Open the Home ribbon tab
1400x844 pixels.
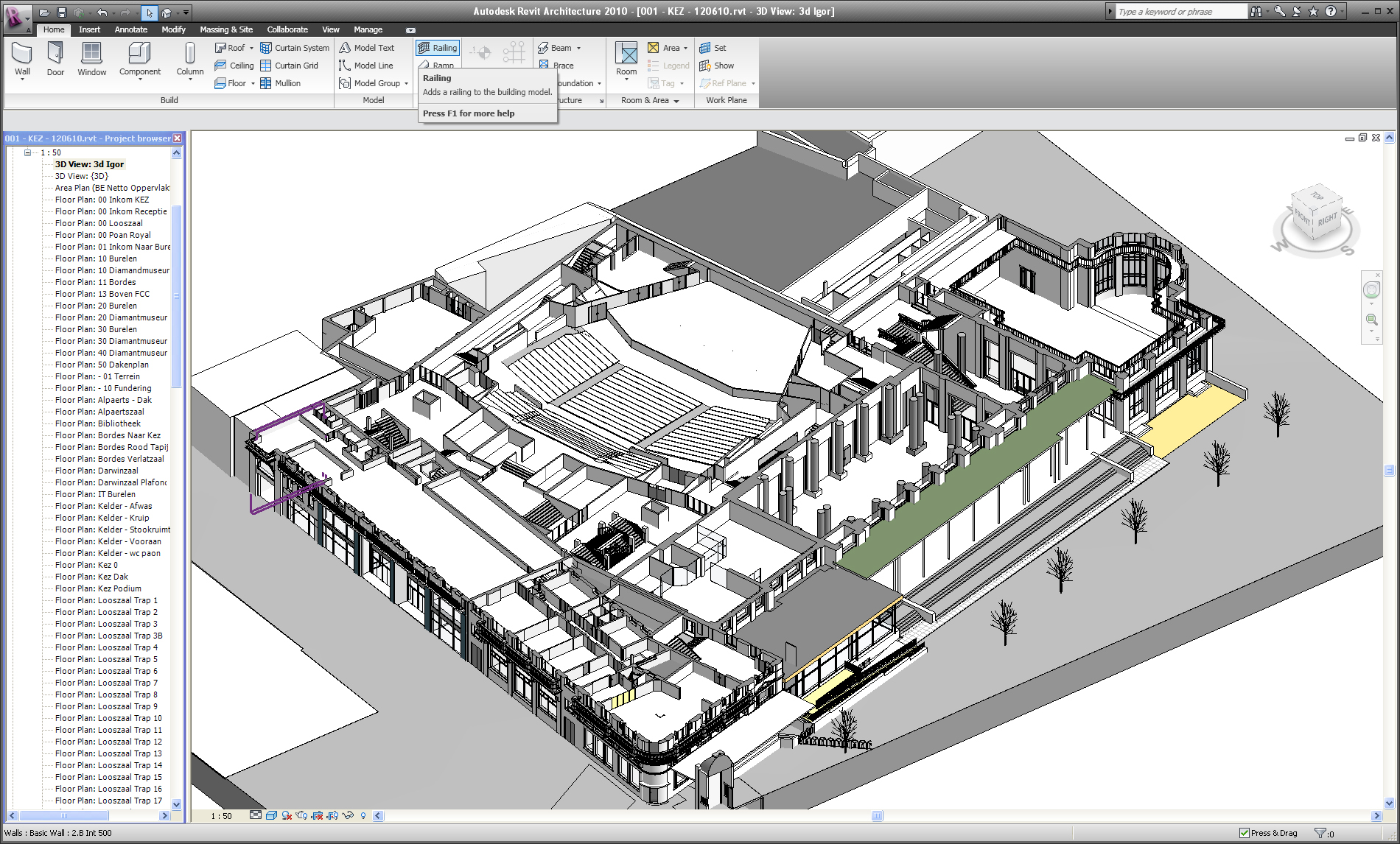pyautogui.click(x=54, y=29)
